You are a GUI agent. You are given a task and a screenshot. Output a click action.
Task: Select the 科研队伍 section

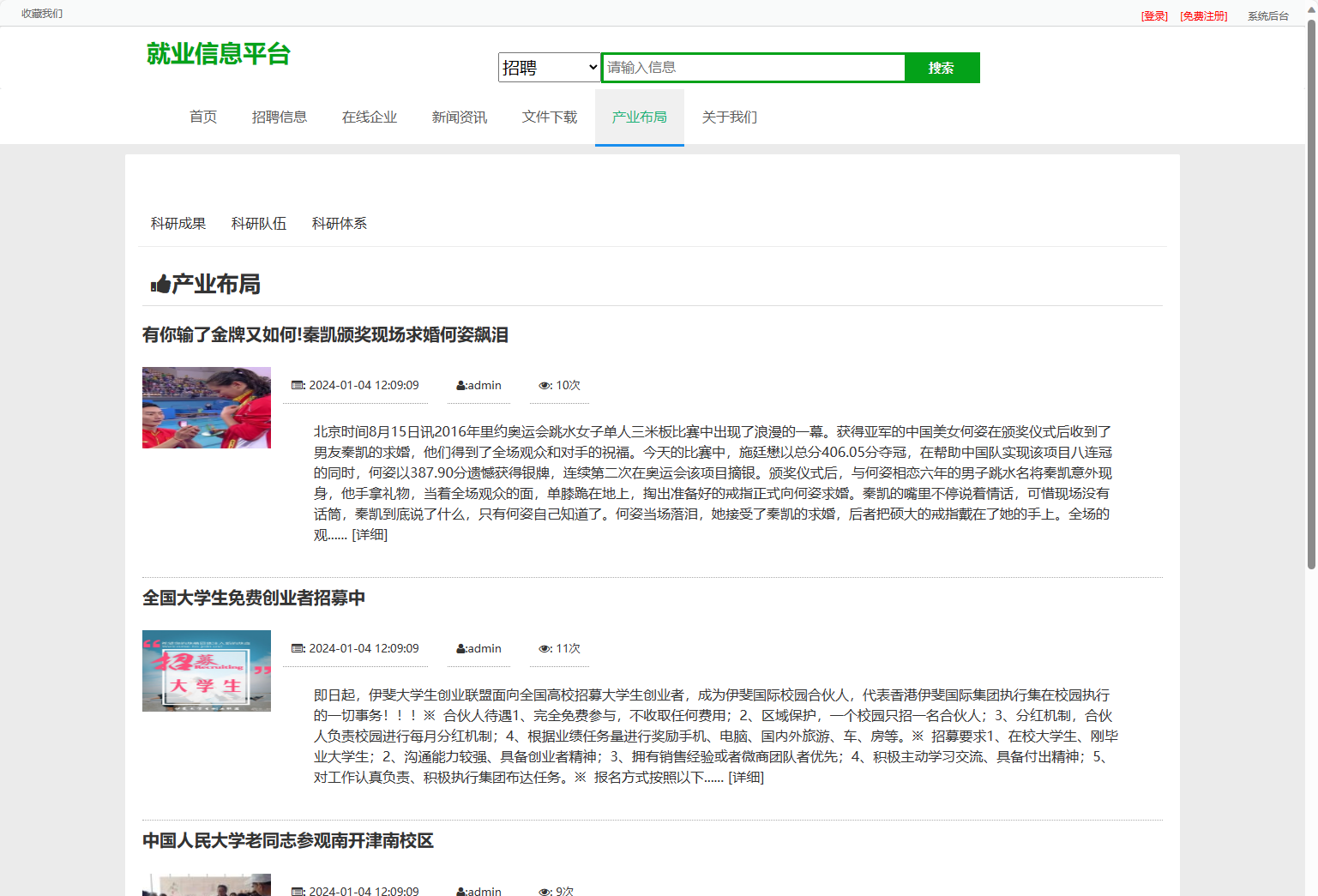pyautogui.click(x=259, y=223)
